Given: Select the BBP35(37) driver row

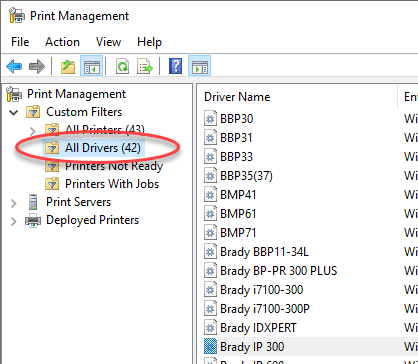Looking at the screenshot, I should (x=246, y=176).
